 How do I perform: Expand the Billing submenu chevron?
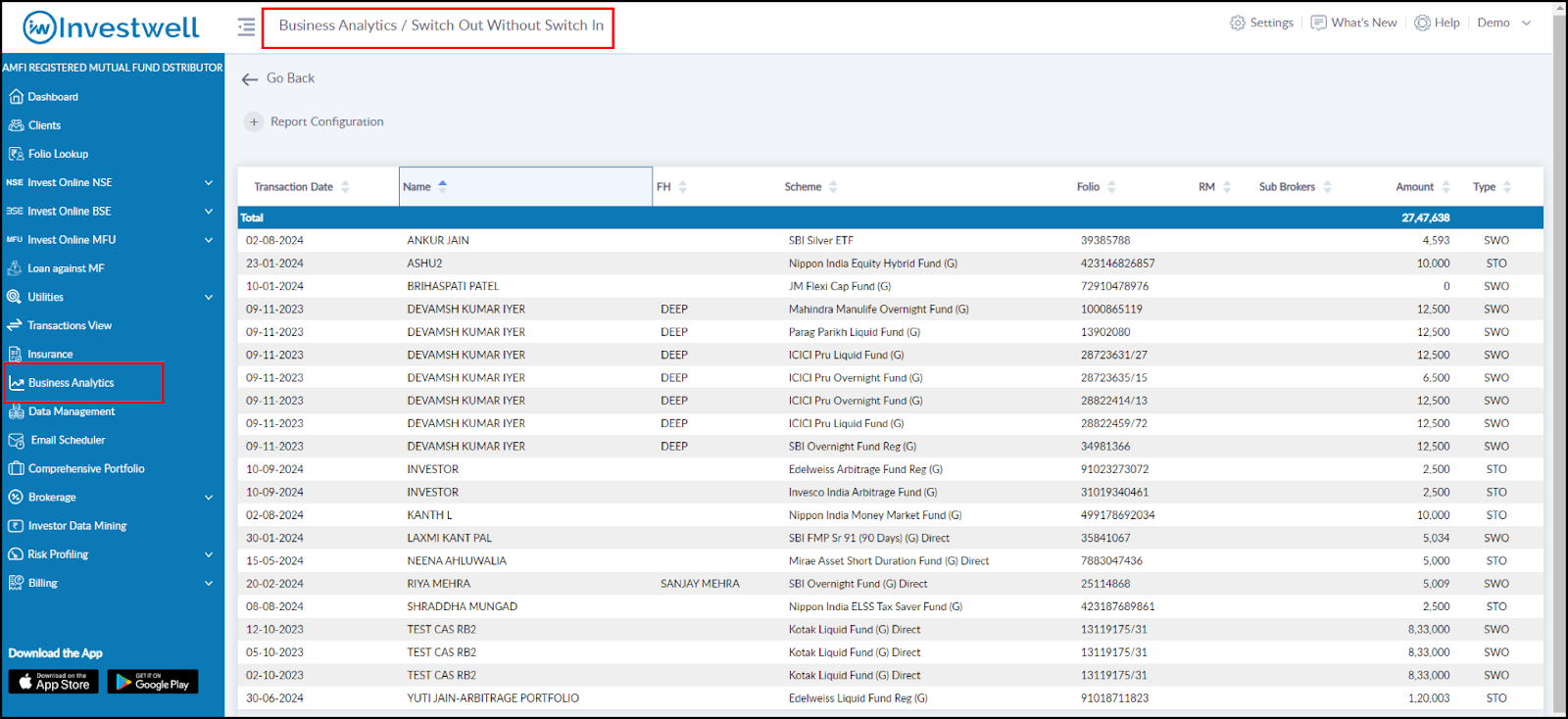tap(209, 583)
